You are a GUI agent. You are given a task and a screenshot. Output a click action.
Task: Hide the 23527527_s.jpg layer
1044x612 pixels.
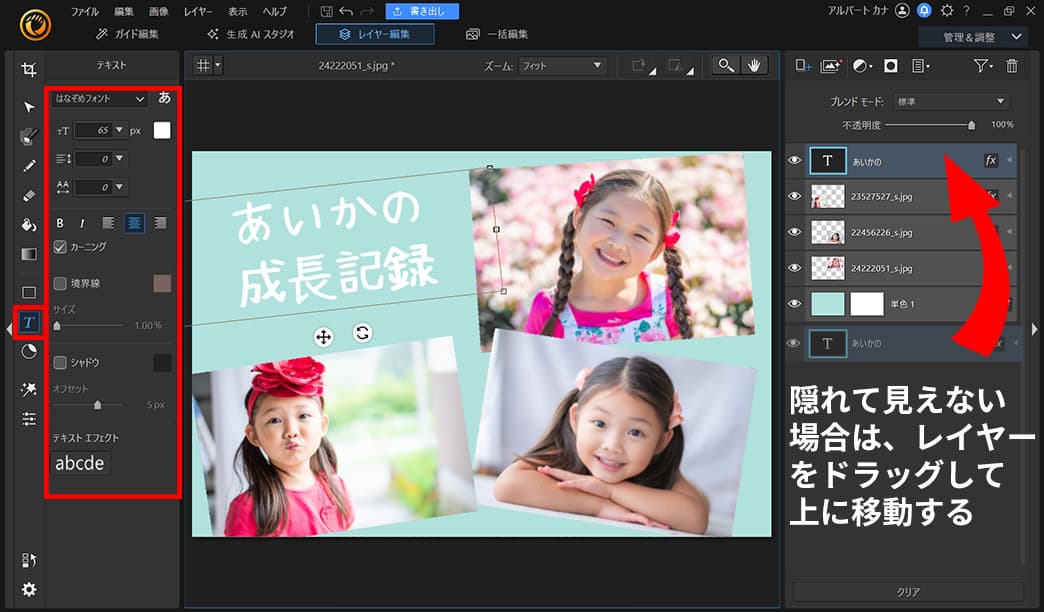(795, 196)
